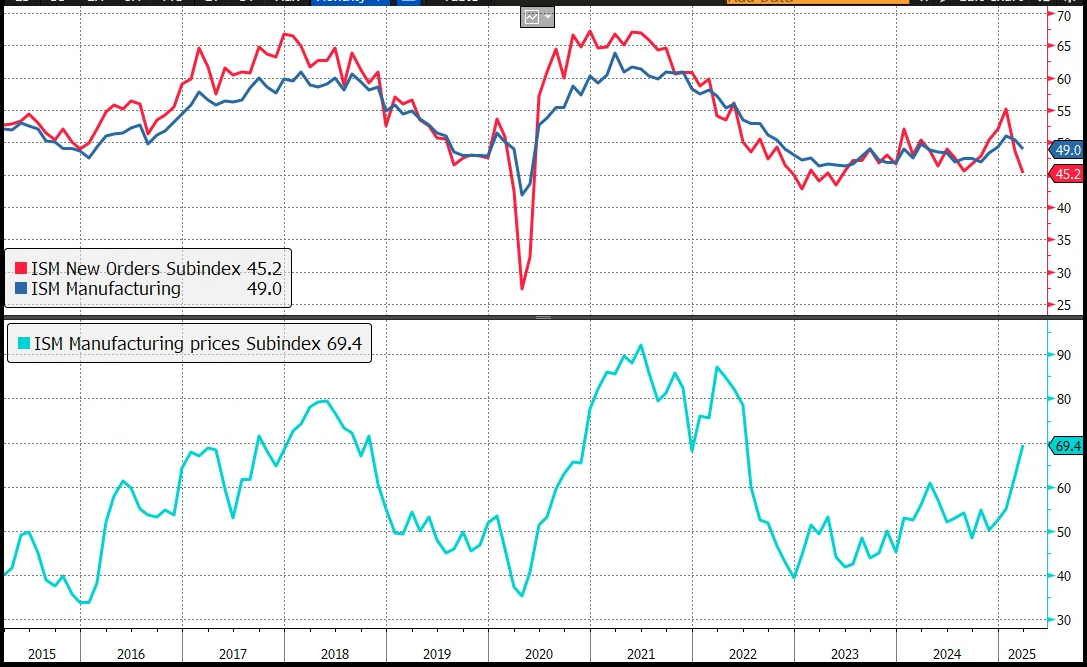Select the ISM Manufacturing legend label with value 49.0

click(x=106, y=288)
